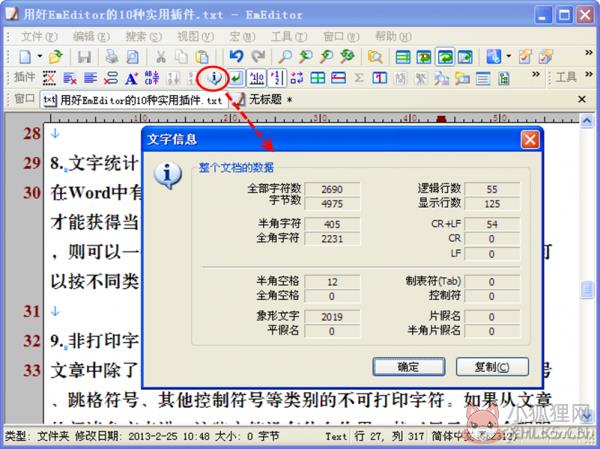Click the Copy icon in the toolbar
This screenshot has width=600, height=449.
pyautogui.click(x=181, y=57)
